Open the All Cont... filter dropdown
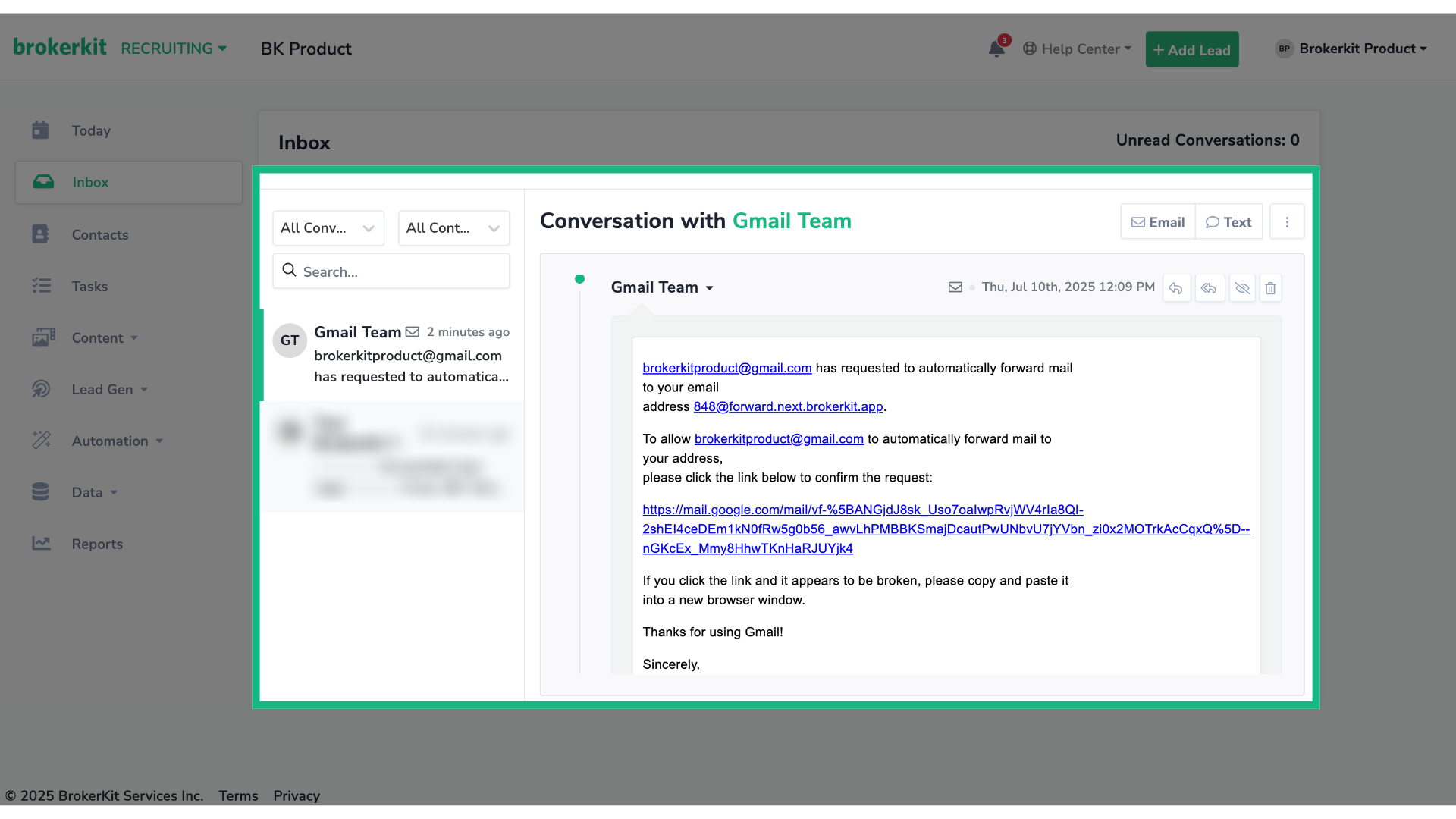The height and width of the screenshot is (819, 1456). 453,228
